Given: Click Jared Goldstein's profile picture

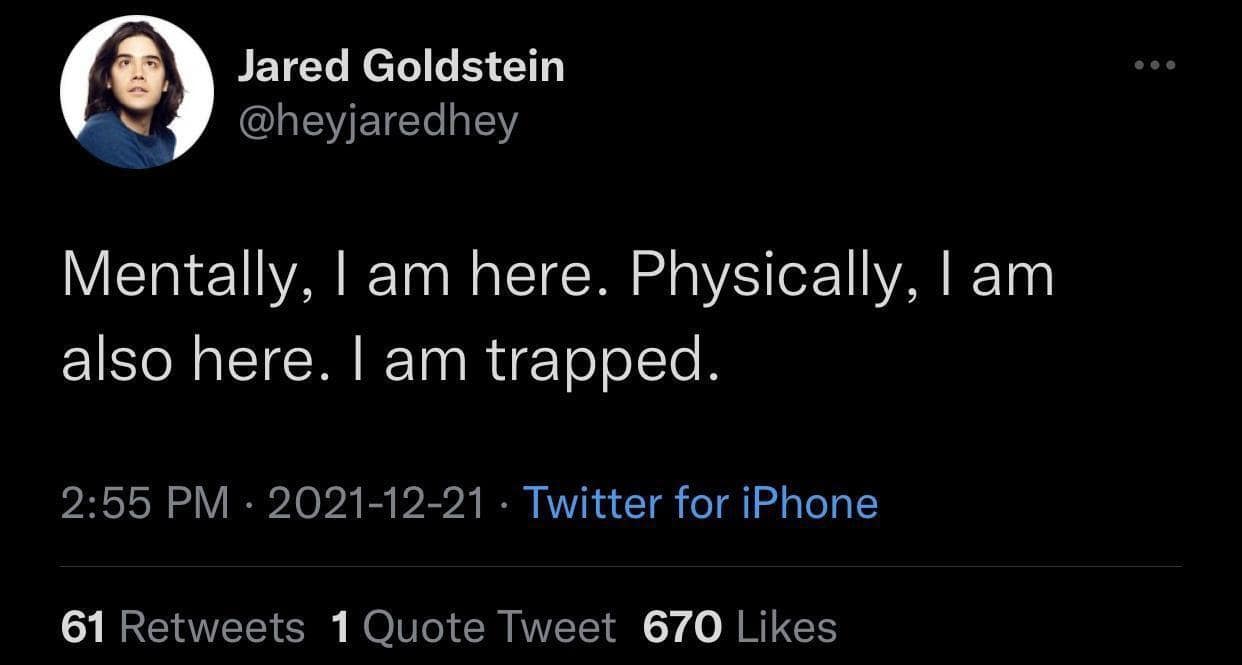Looking at the screenshot, I should click(137, 92).
